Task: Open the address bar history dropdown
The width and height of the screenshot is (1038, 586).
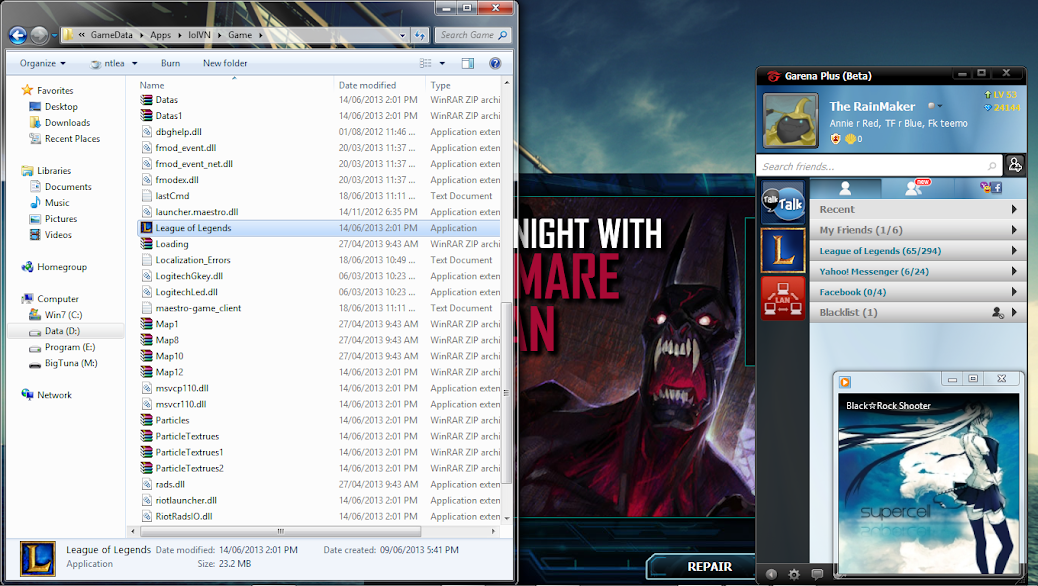Action: tap(402, 35)
